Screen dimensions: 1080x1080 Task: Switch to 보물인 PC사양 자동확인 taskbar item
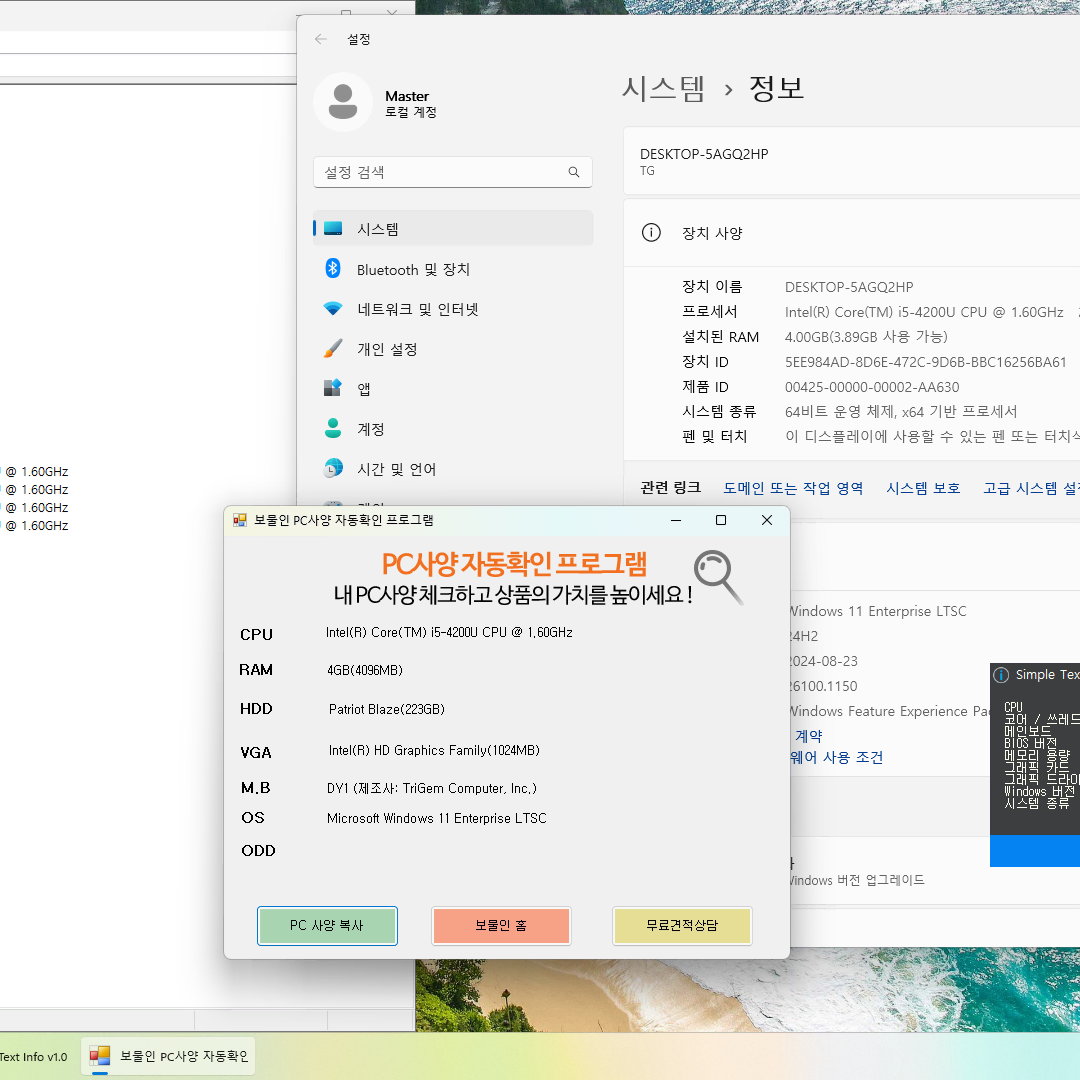[x=169, y=1056]
